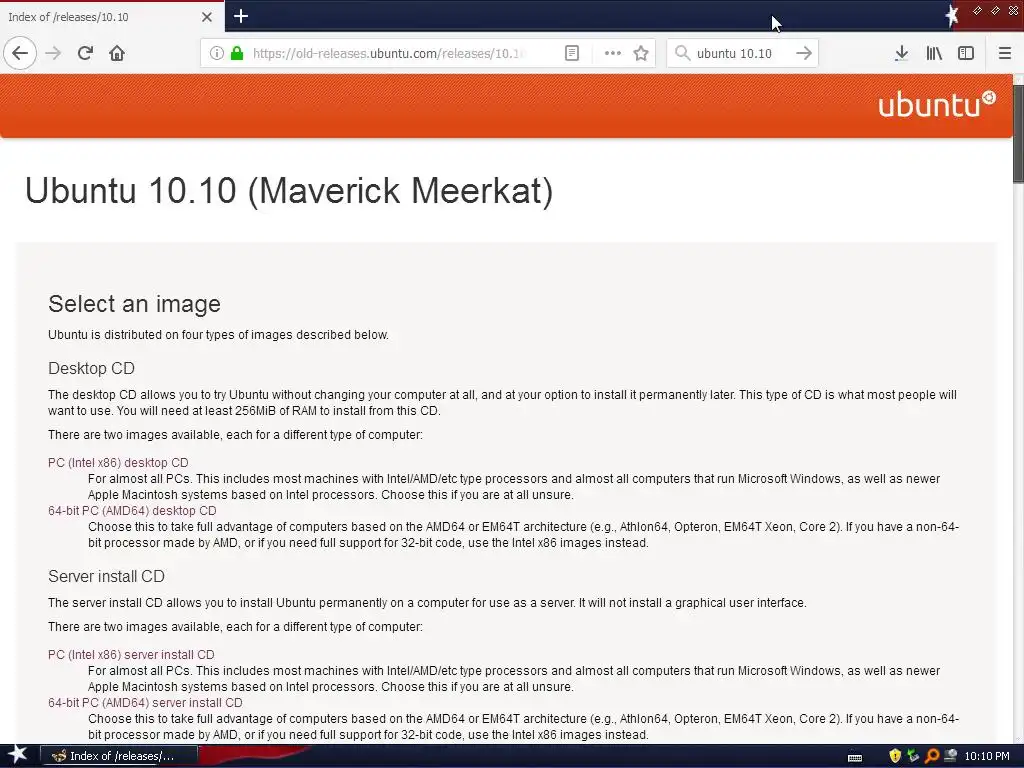Select the Index of /releases/10.10 tab
Image resolution: width=1024 pixels, height=768 pixels.
pos(112,17)
